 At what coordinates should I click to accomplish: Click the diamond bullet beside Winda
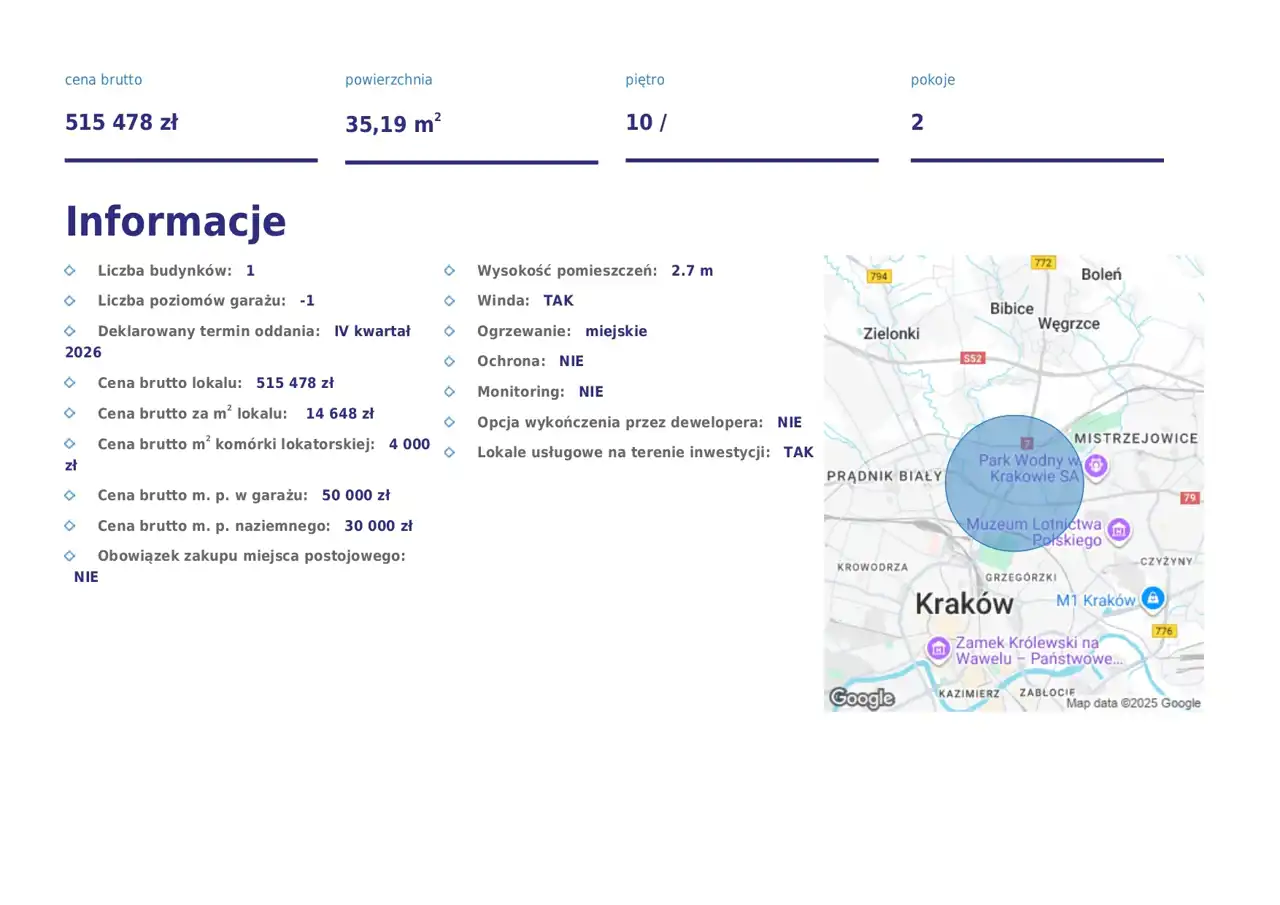pos(450,301)
